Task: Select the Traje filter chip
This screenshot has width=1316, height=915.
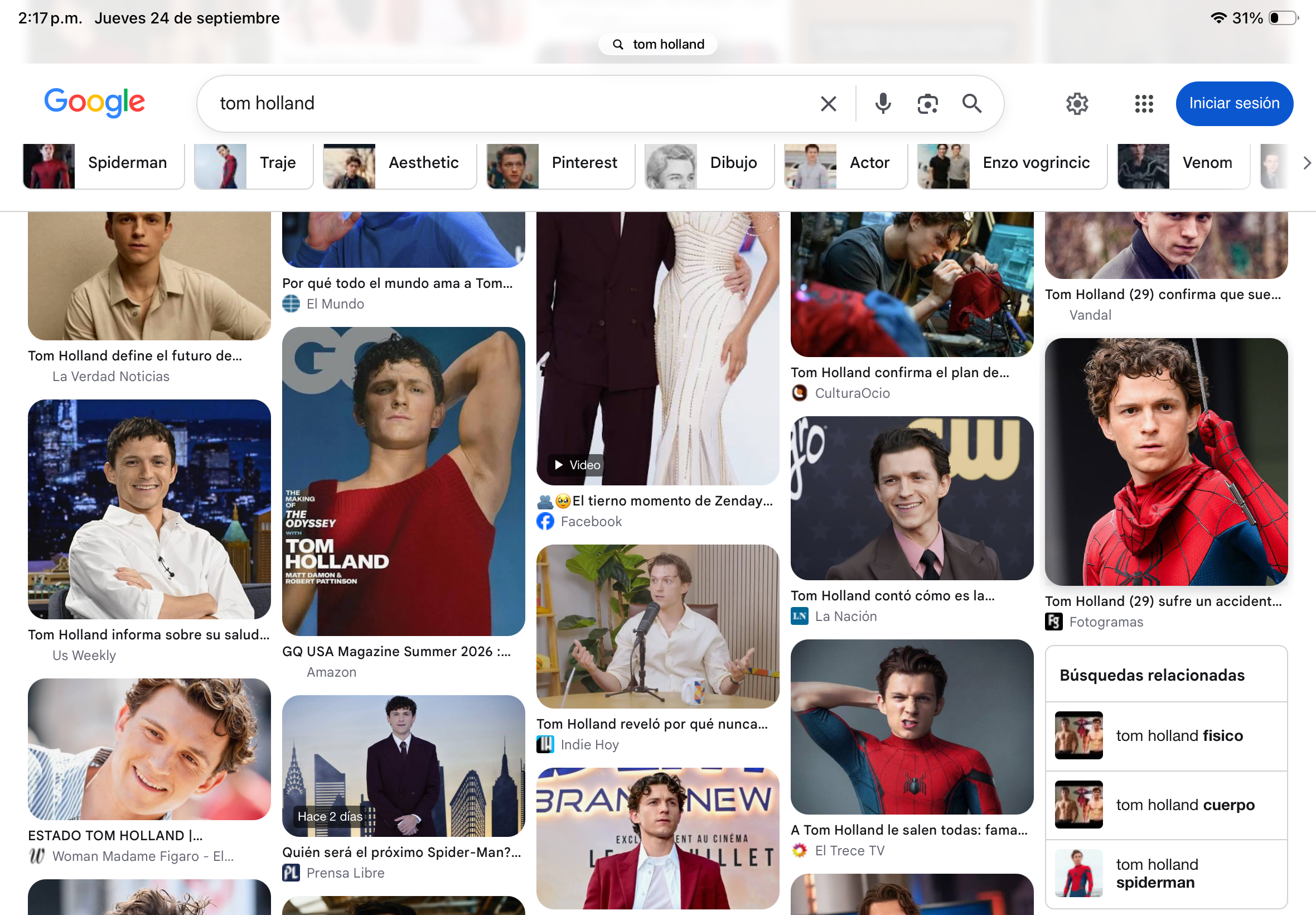Action: (x=254, y=166)
